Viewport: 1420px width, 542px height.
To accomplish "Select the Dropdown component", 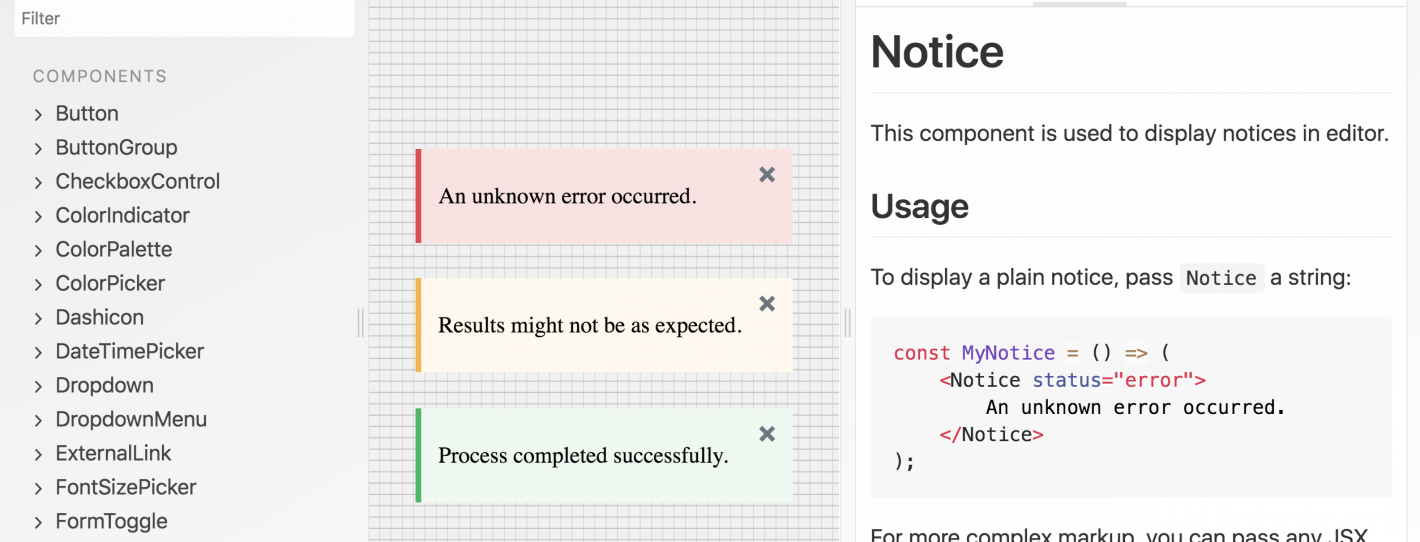I will click(104, 386).
